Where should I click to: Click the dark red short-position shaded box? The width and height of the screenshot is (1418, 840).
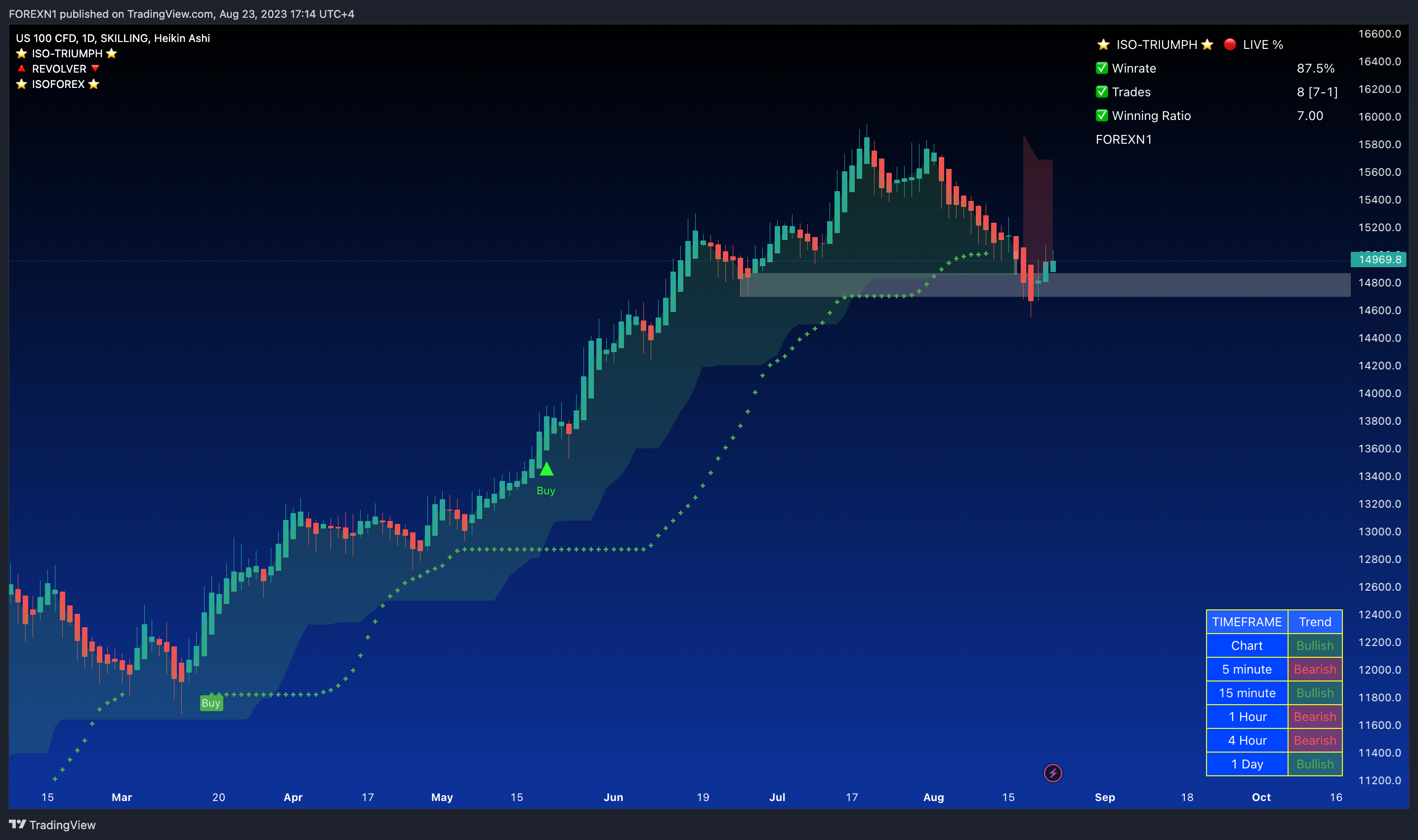click(x=1038, y=204)
